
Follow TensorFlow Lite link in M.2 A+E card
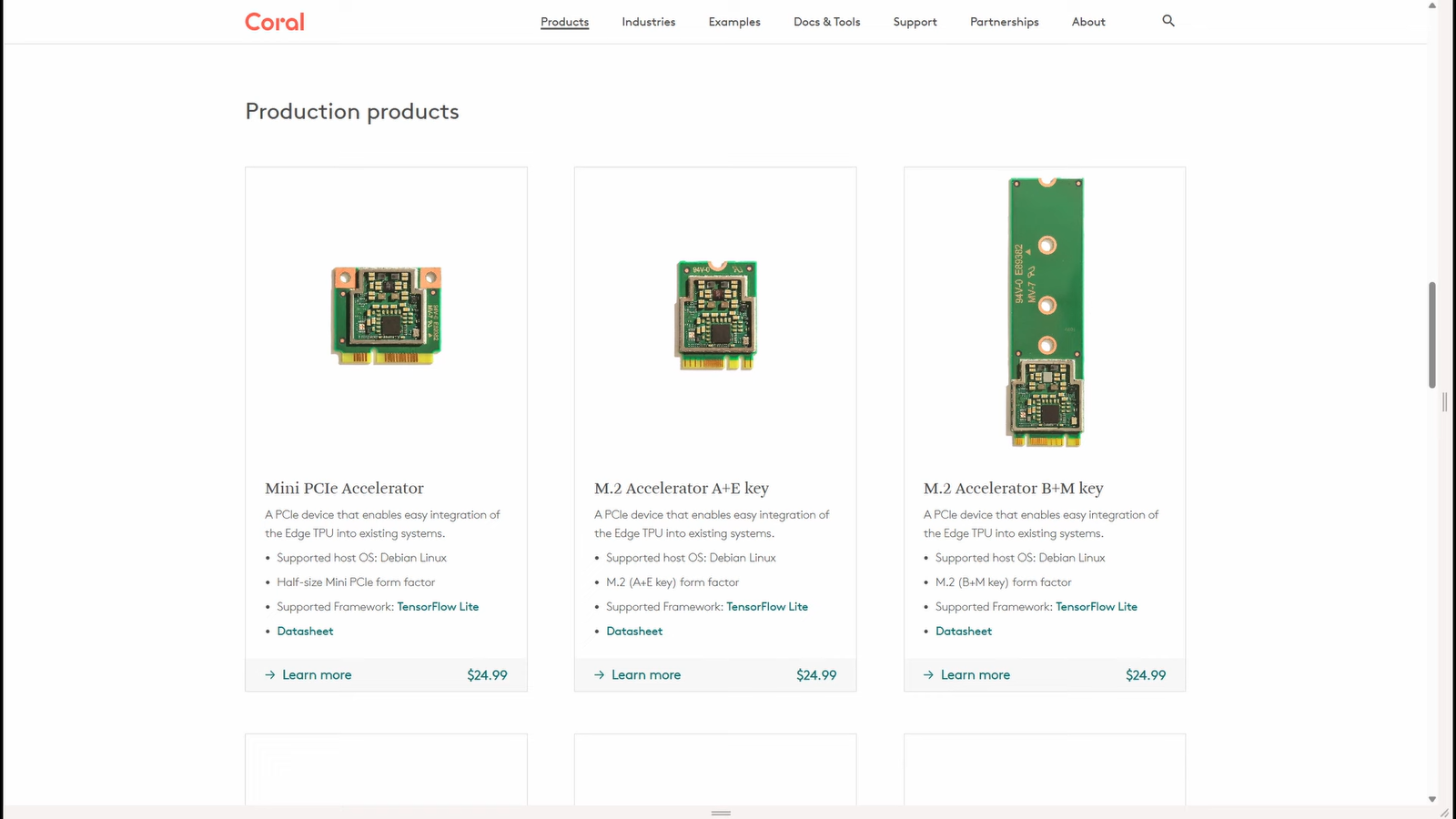point(767,607)
